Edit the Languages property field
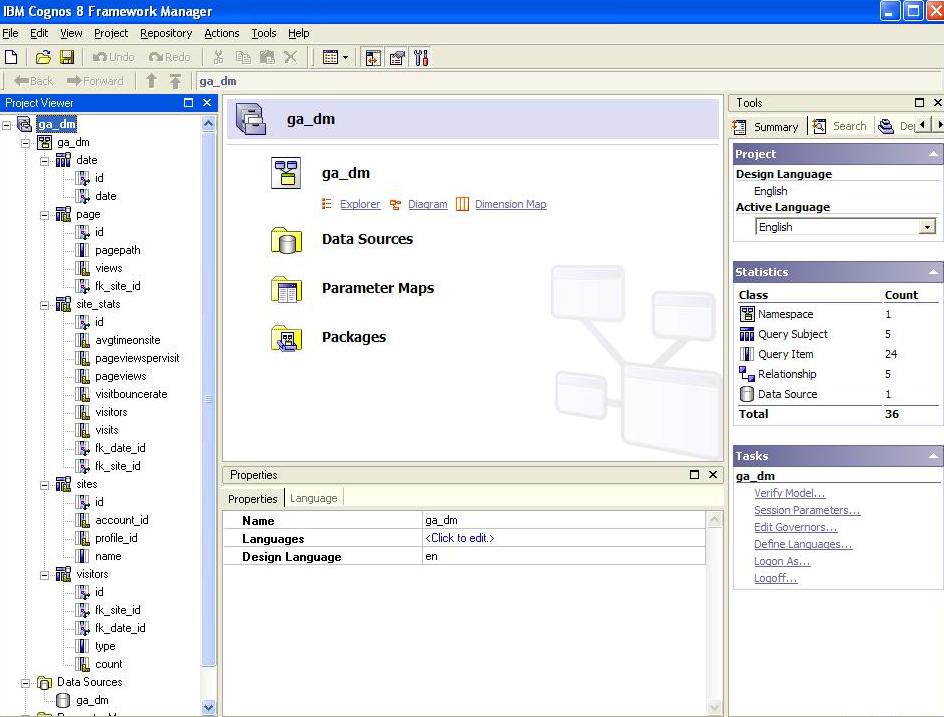 [459, 538]
